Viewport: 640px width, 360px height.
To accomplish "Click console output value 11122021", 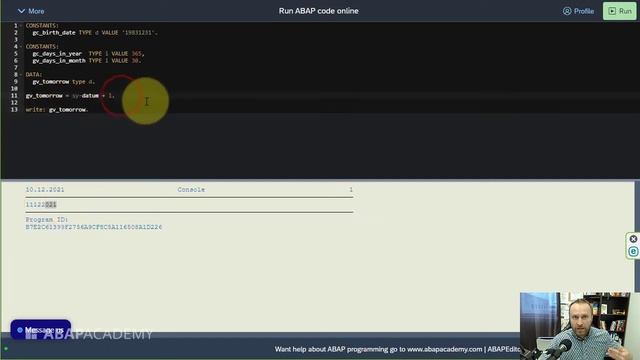I will [x=41, y=204].
